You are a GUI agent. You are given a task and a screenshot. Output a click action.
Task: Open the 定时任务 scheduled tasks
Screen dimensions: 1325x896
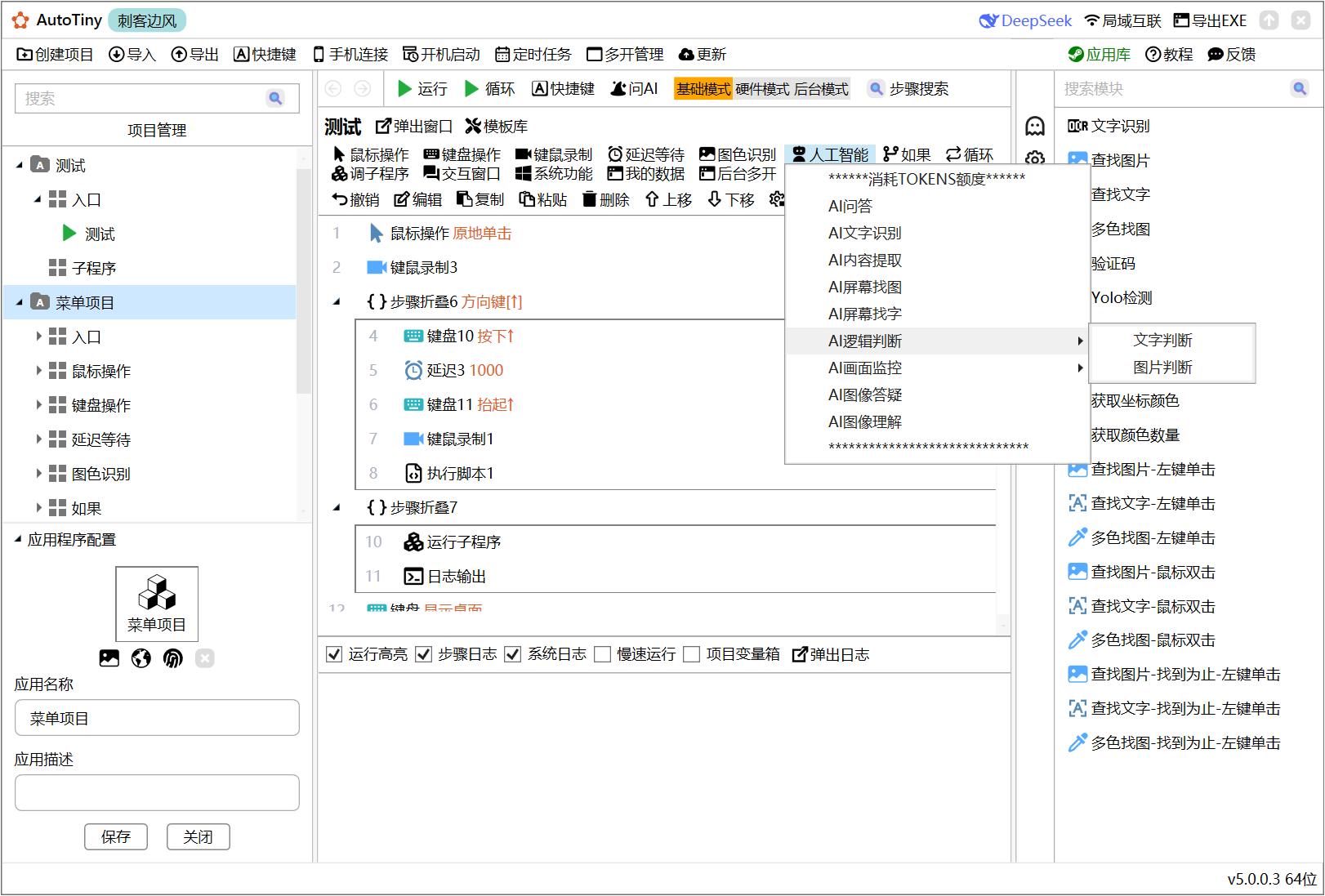[533, 55]
